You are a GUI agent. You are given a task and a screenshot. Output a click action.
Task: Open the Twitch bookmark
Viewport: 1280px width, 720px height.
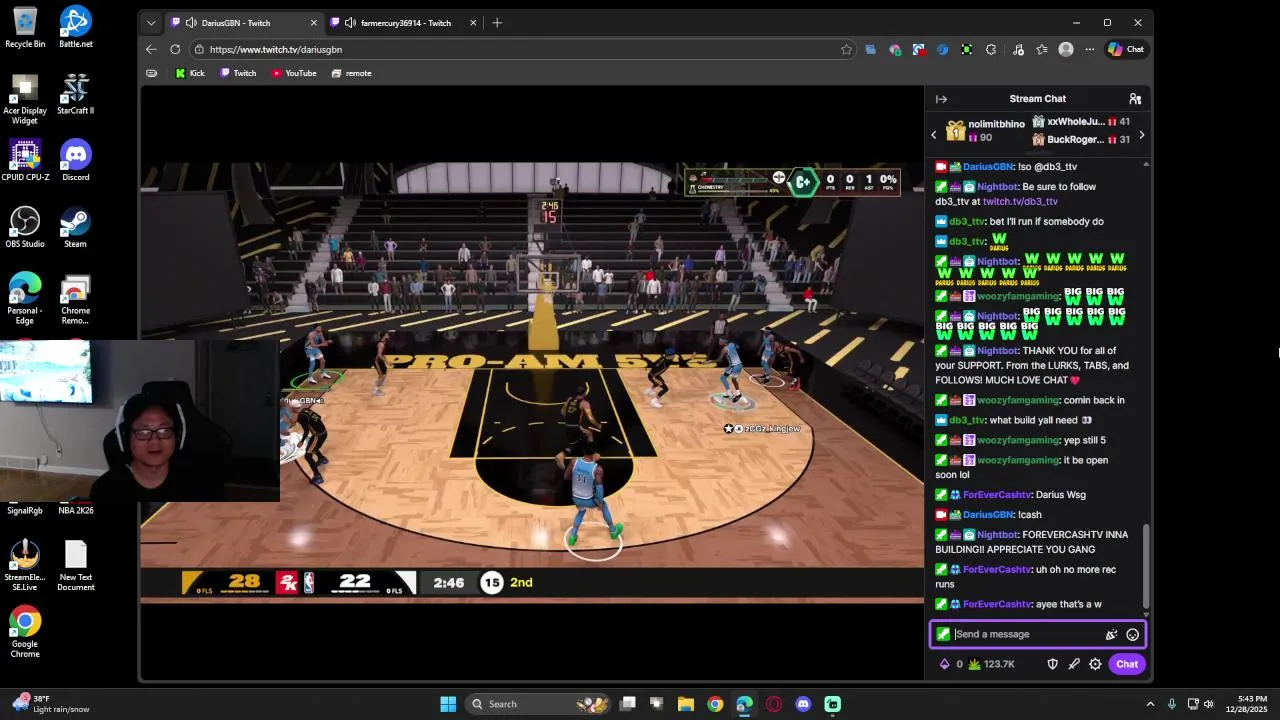[238, 73]
